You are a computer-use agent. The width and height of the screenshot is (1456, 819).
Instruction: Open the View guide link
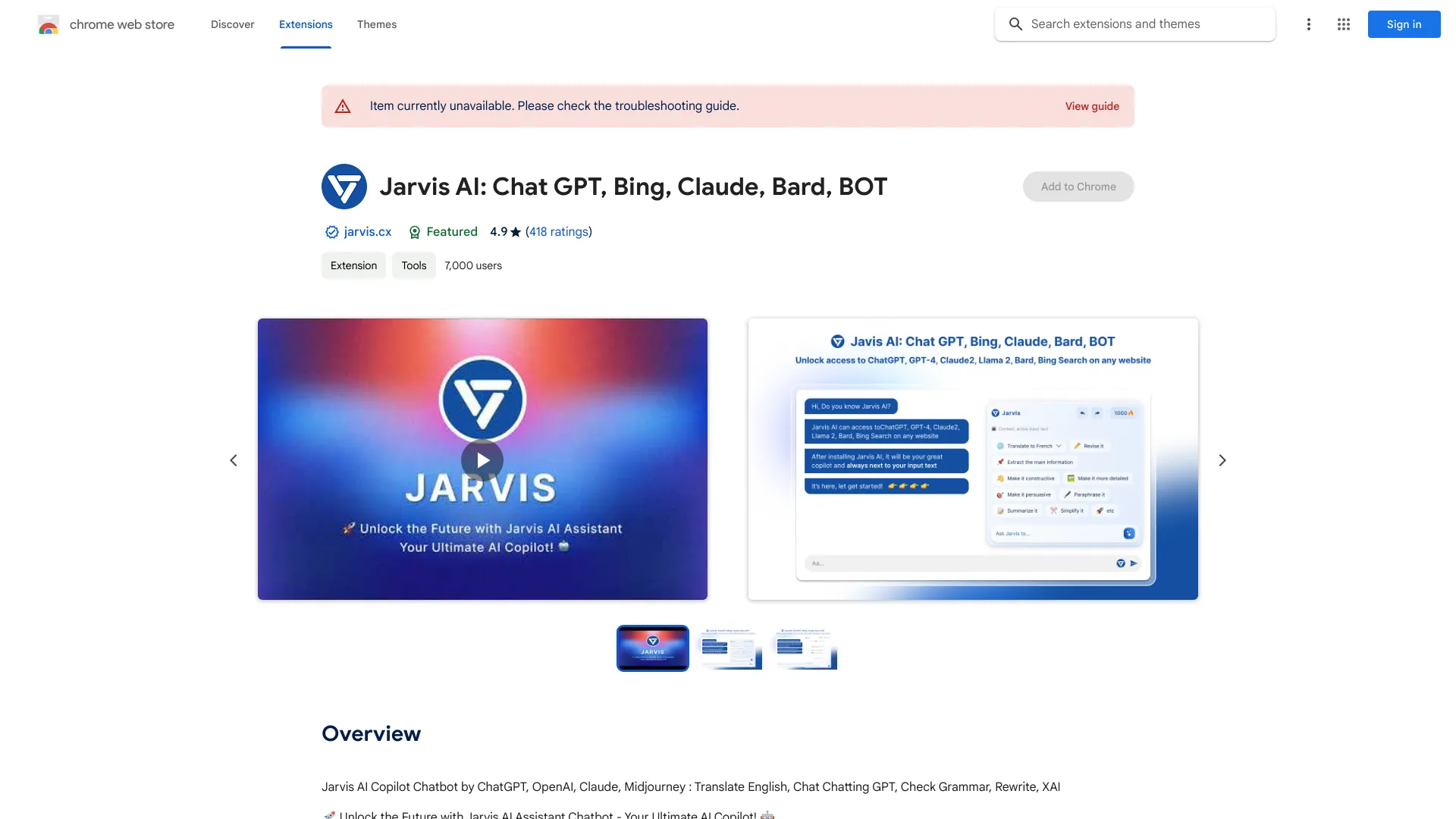pyautogui.click(x=1092, y=106)
